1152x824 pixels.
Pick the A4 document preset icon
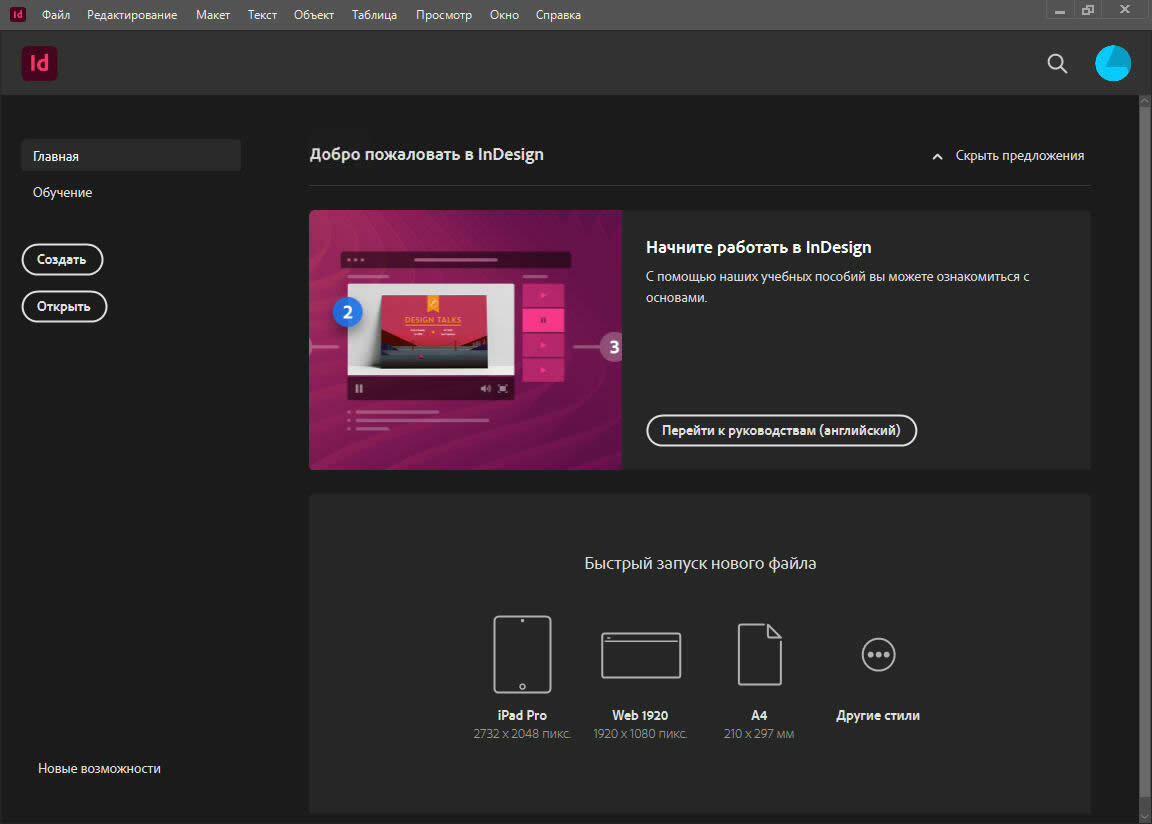coord(759,654)
